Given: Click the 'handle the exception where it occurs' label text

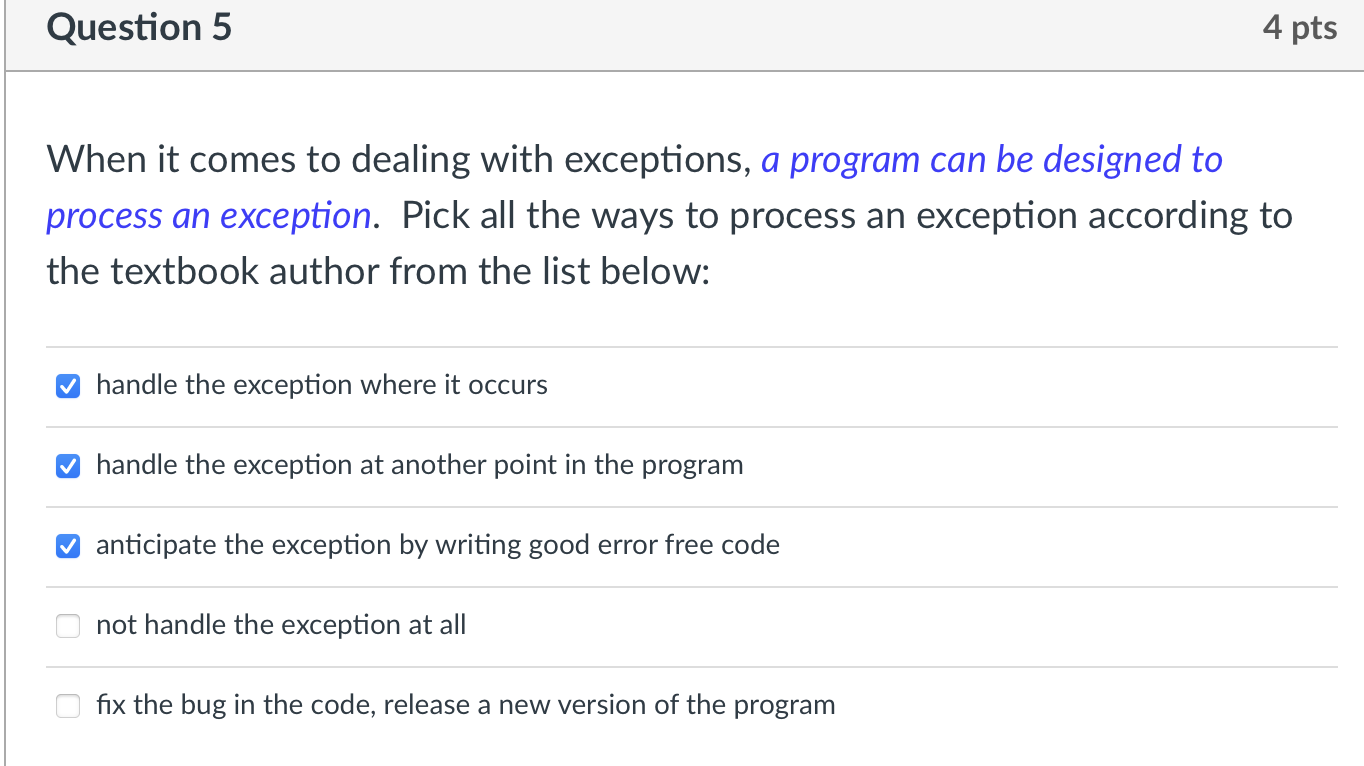Looking at the screenshot, I should (321, 386).
